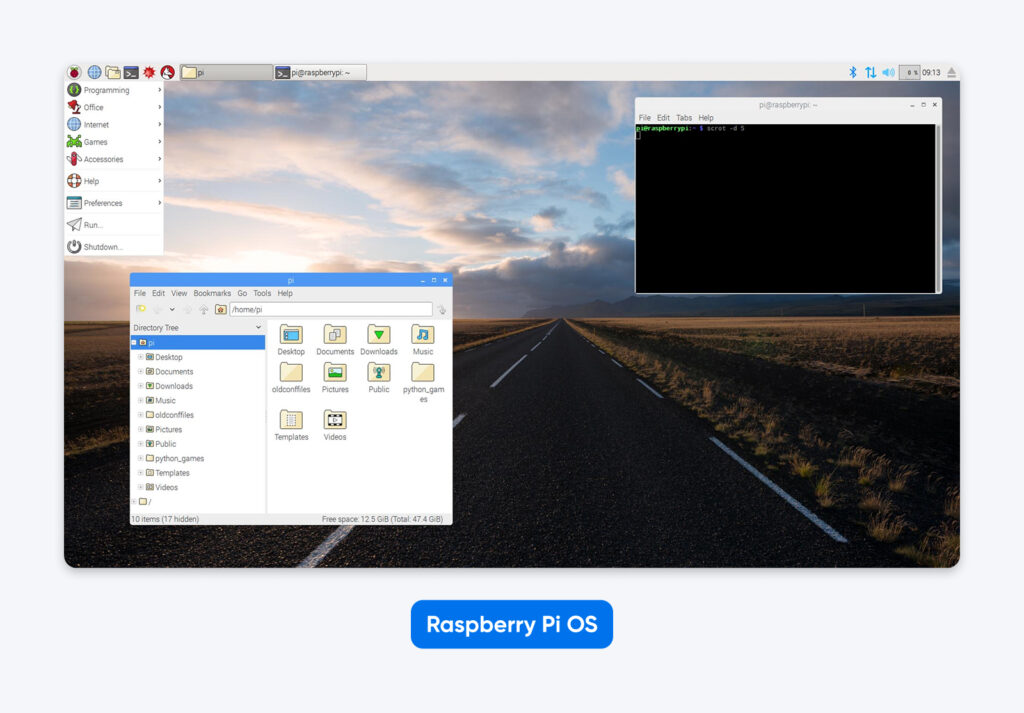Go up one directory with the parent-folder icon
This screenshot has width=1024, height=713.
pos(203,309)
